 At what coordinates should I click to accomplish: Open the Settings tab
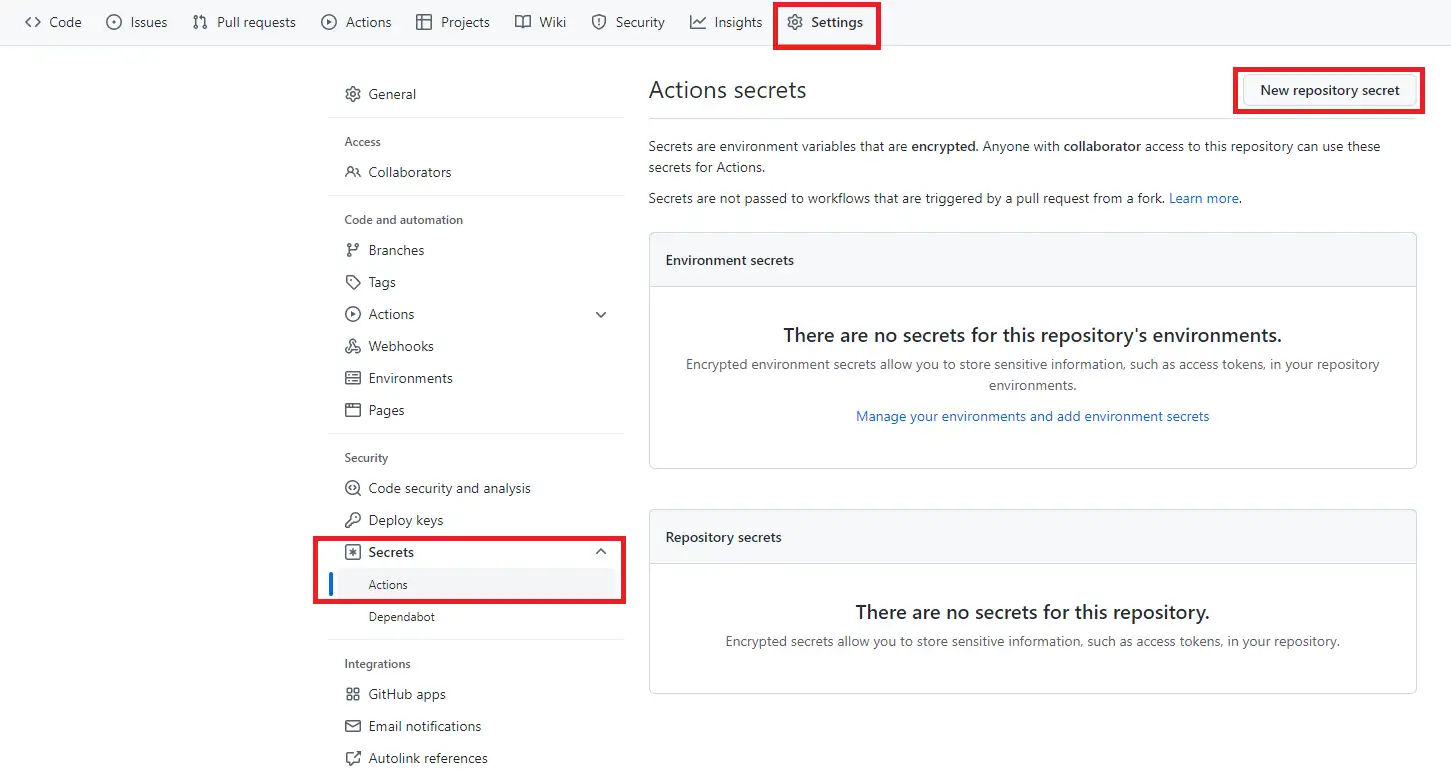(x=825, y=22)
